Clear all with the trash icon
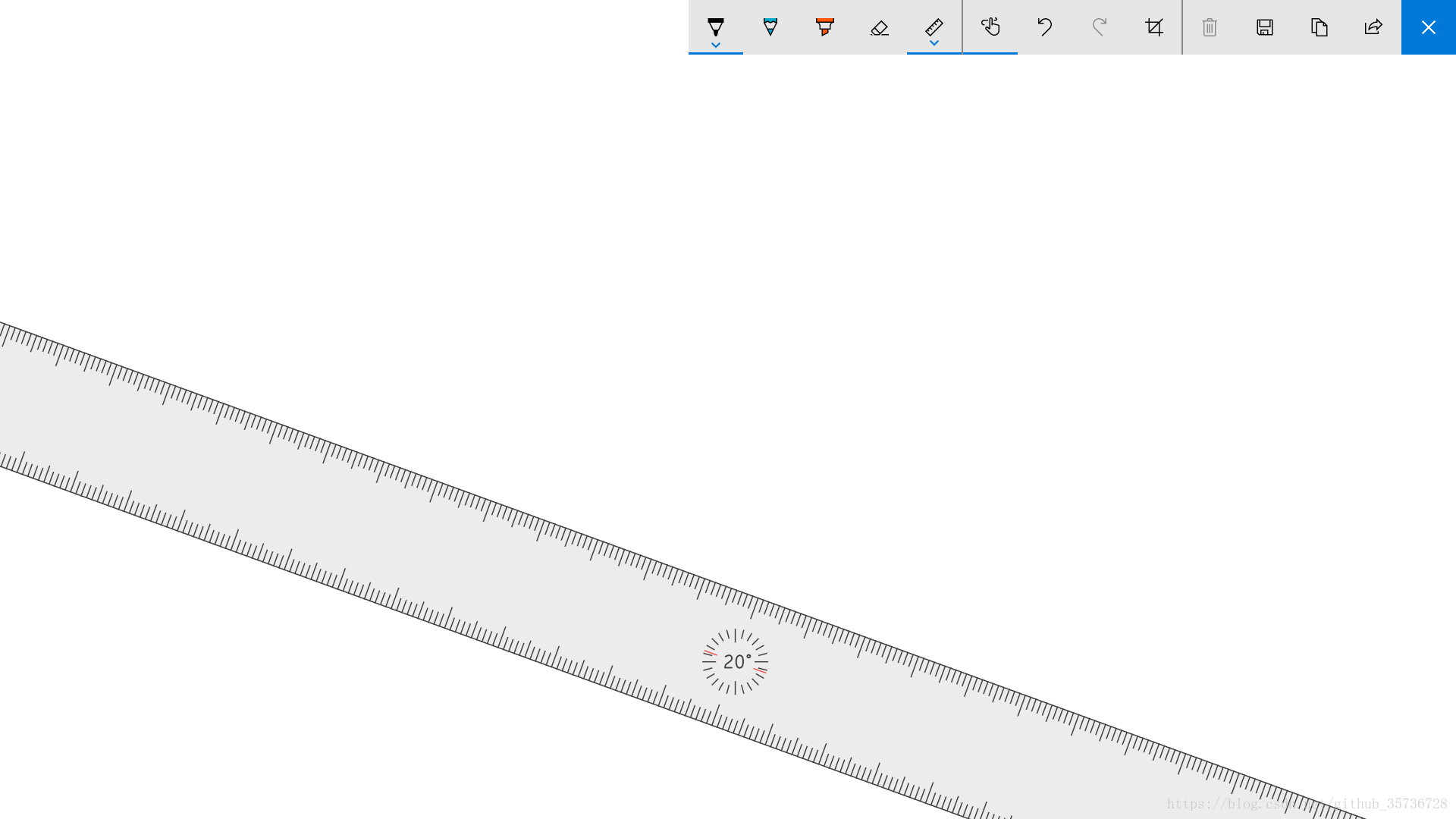Image resolution: width=1456 pixels, height=819 pixels. 1210,27
